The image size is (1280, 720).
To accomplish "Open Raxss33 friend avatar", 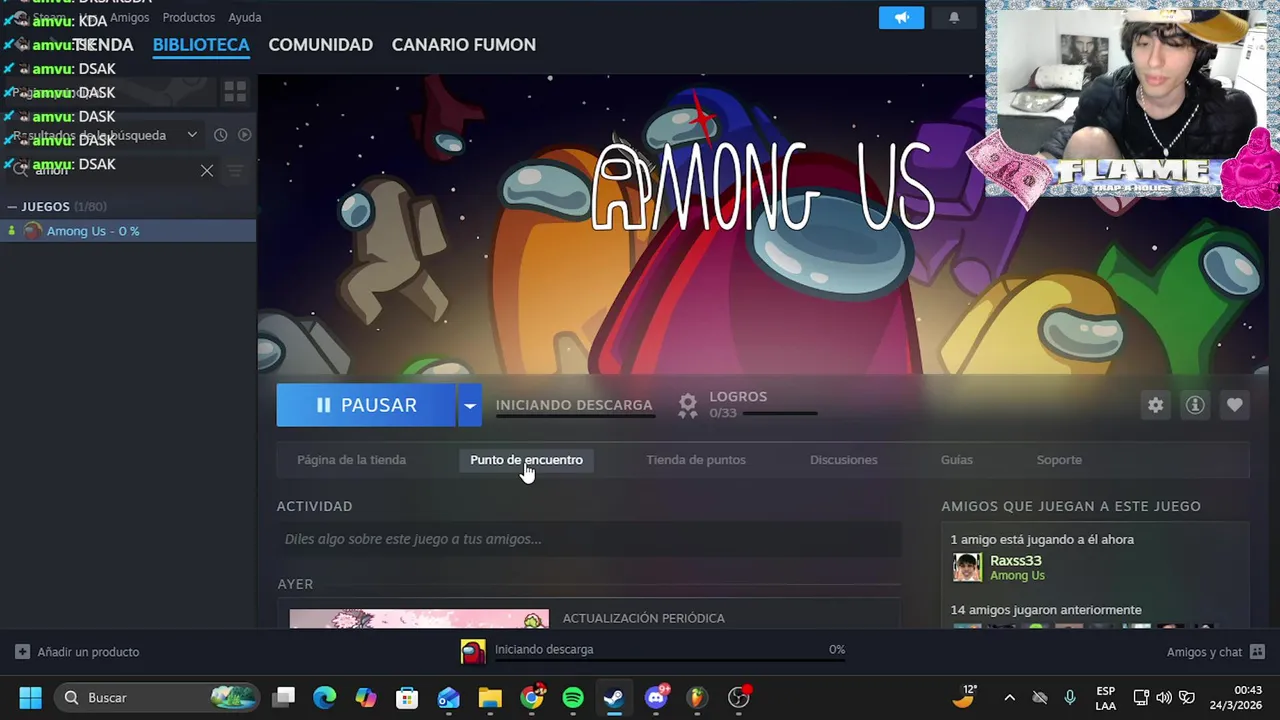I will [967, 567].
